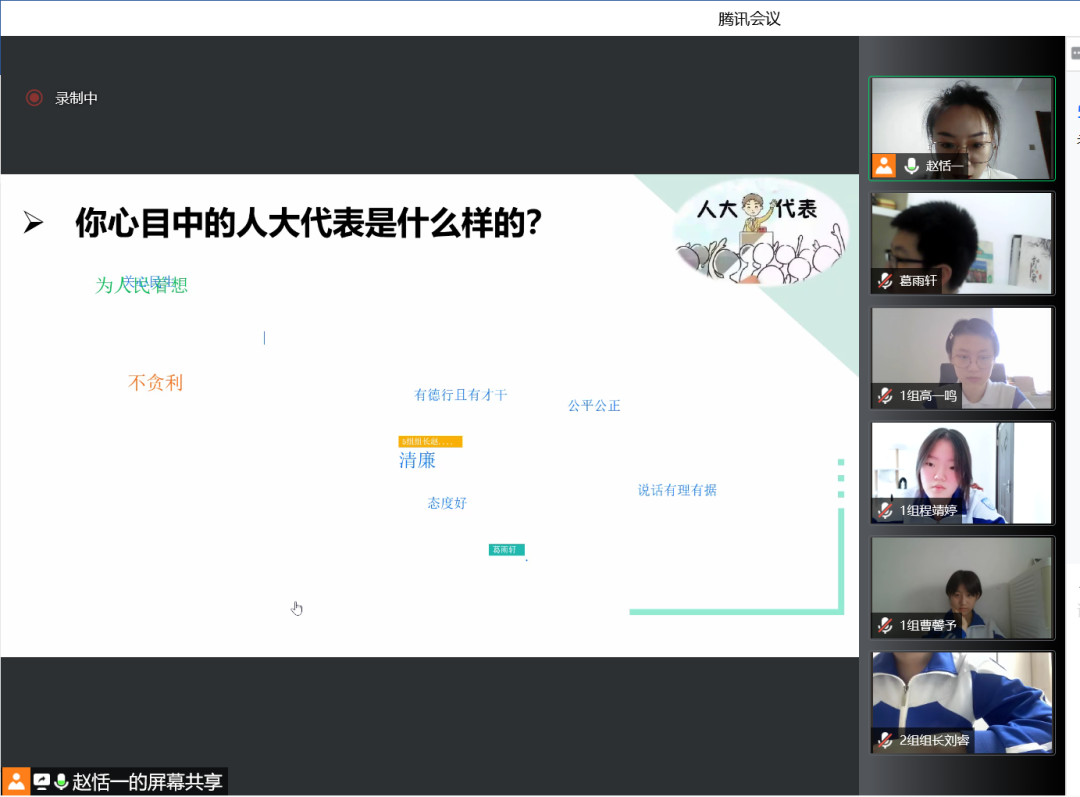Click the screen-share icon beside 赵恬一的屏幕共享
Screen dimensions: 1080x797
tap(41, 783)
